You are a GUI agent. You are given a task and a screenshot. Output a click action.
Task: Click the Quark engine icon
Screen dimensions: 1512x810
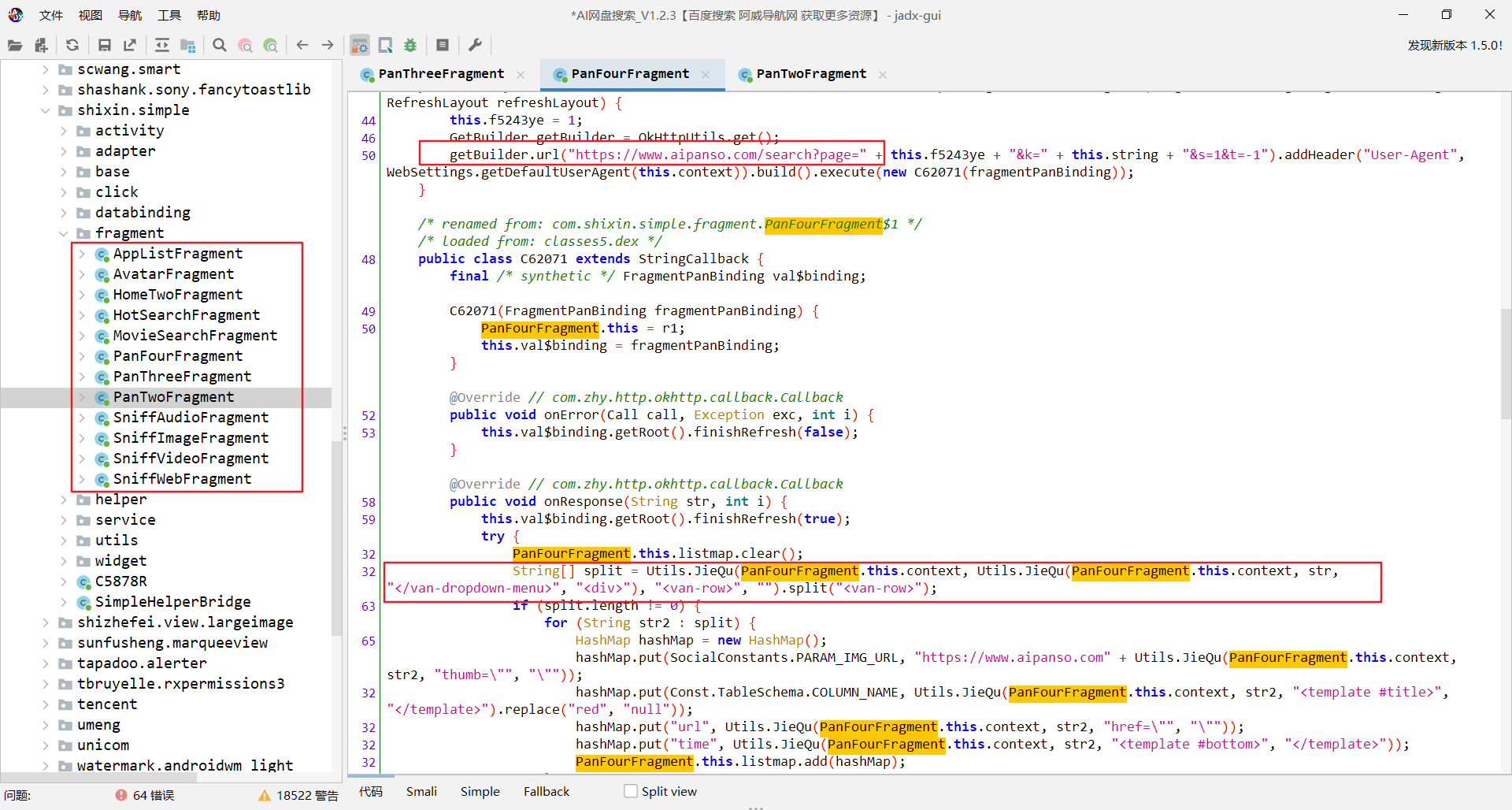point(385,46)
